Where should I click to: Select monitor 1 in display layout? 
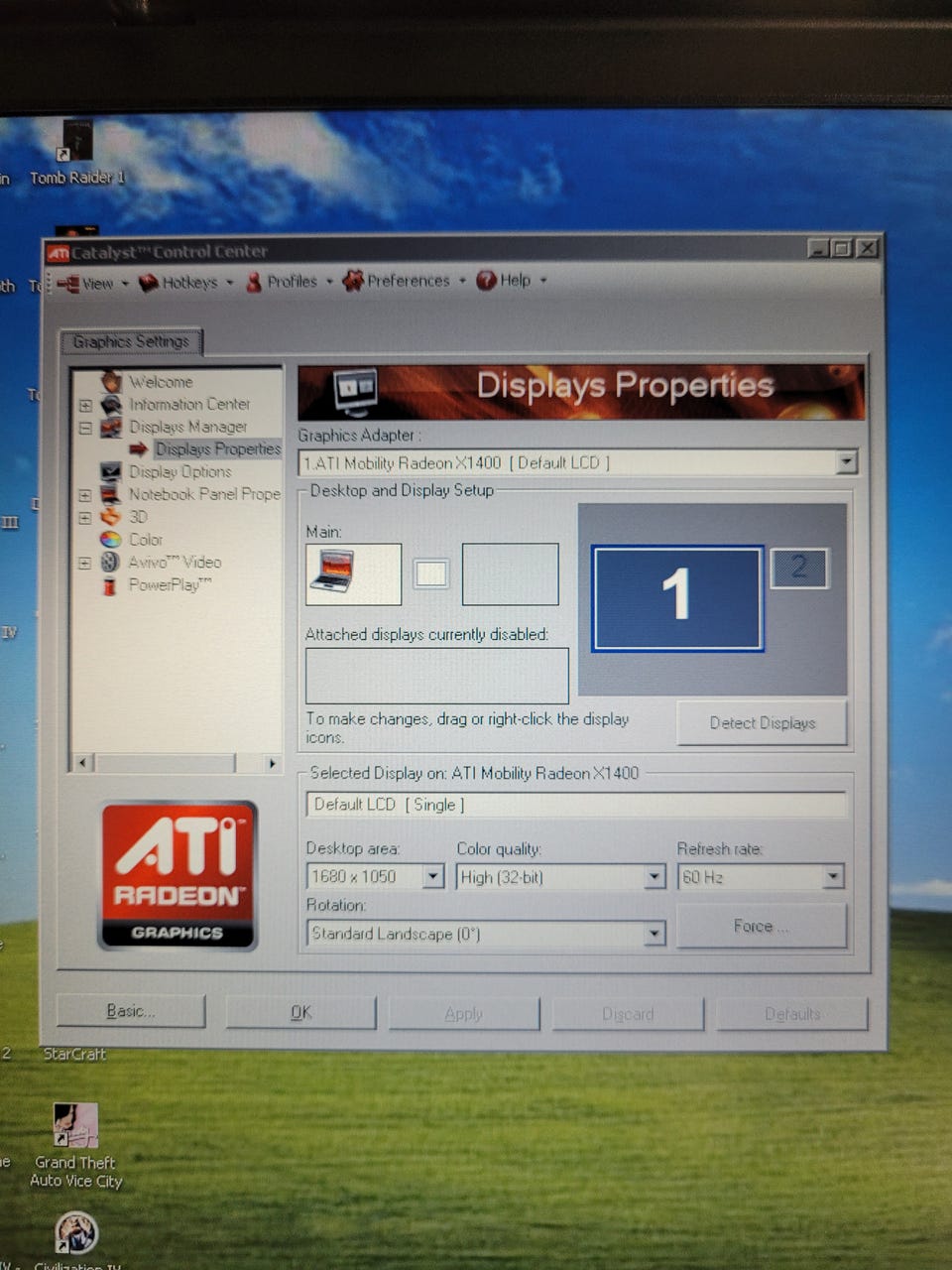(x=677, y=598)
